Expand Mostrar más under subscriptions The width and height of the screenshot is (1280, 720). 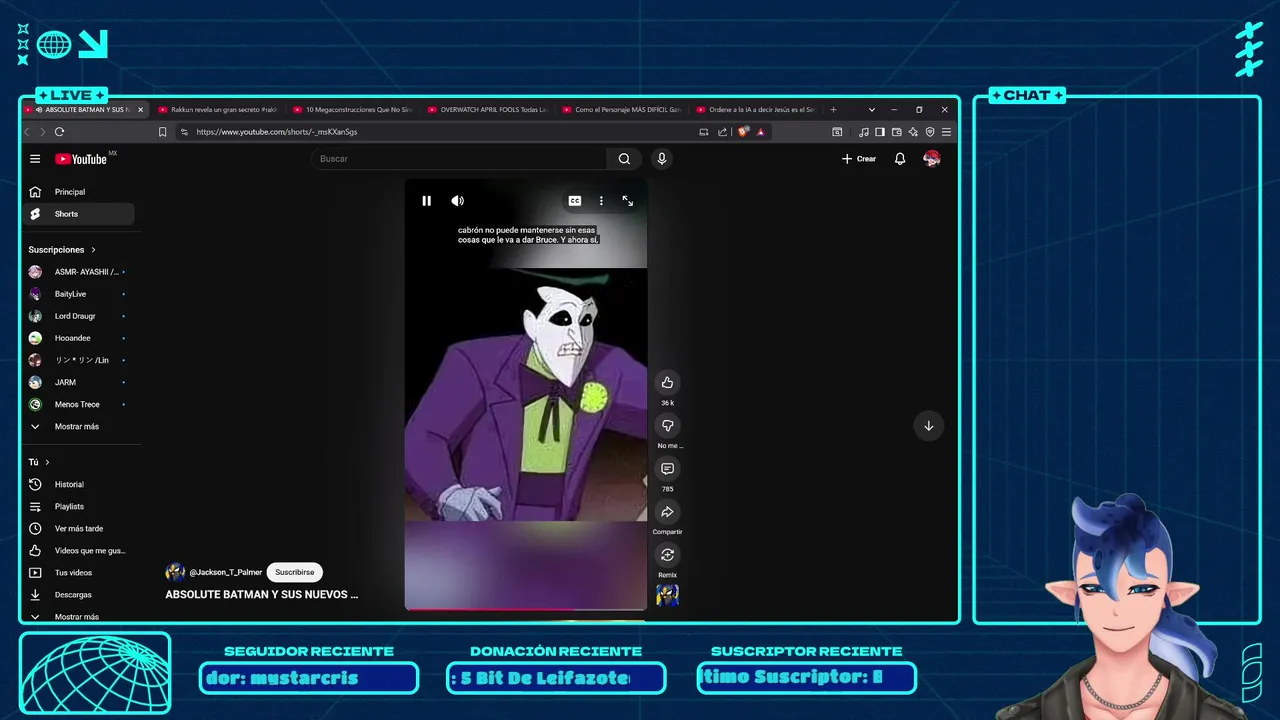(79, 426)
